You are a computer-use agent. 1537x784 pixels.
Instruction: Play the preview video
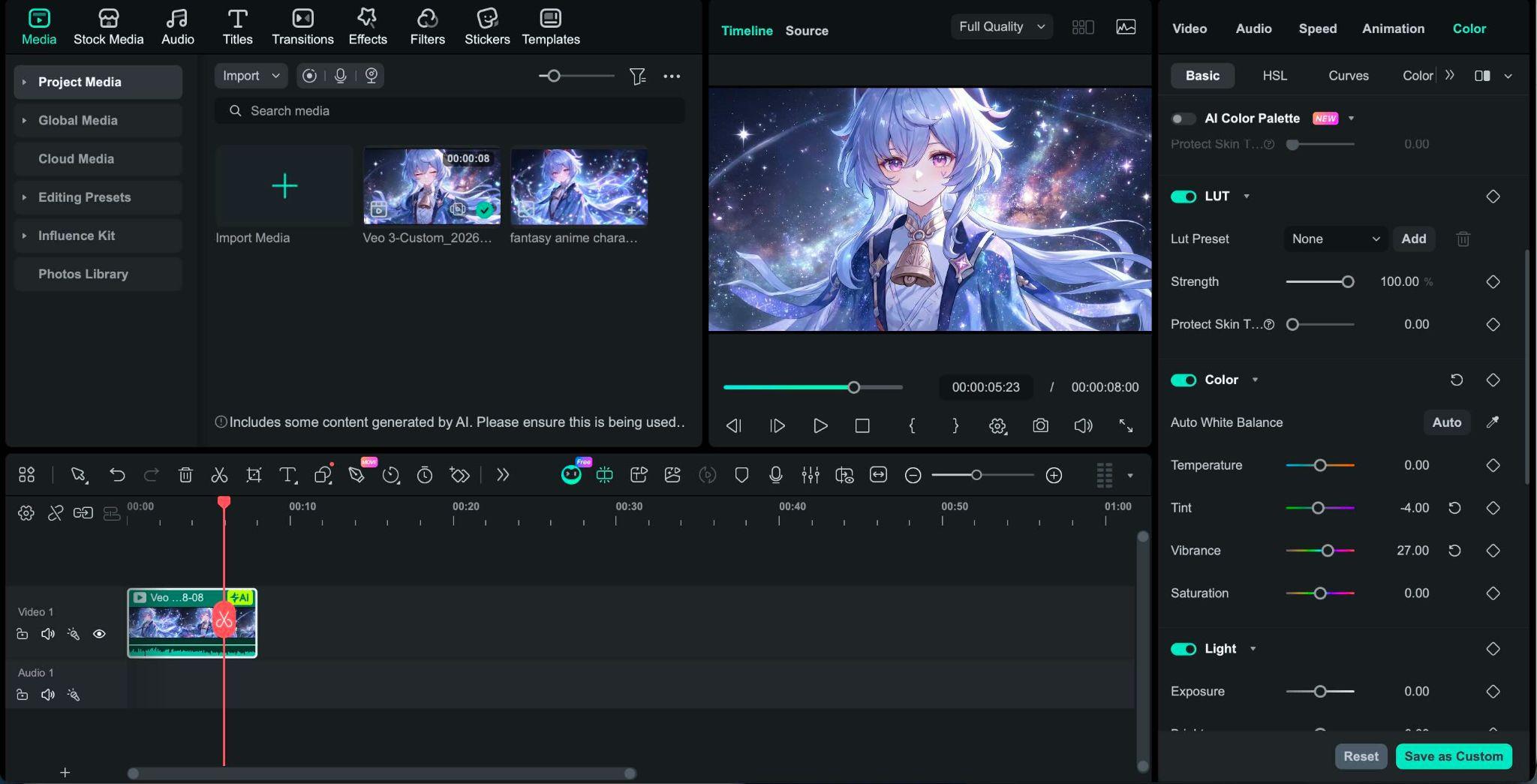click(820, 426)
